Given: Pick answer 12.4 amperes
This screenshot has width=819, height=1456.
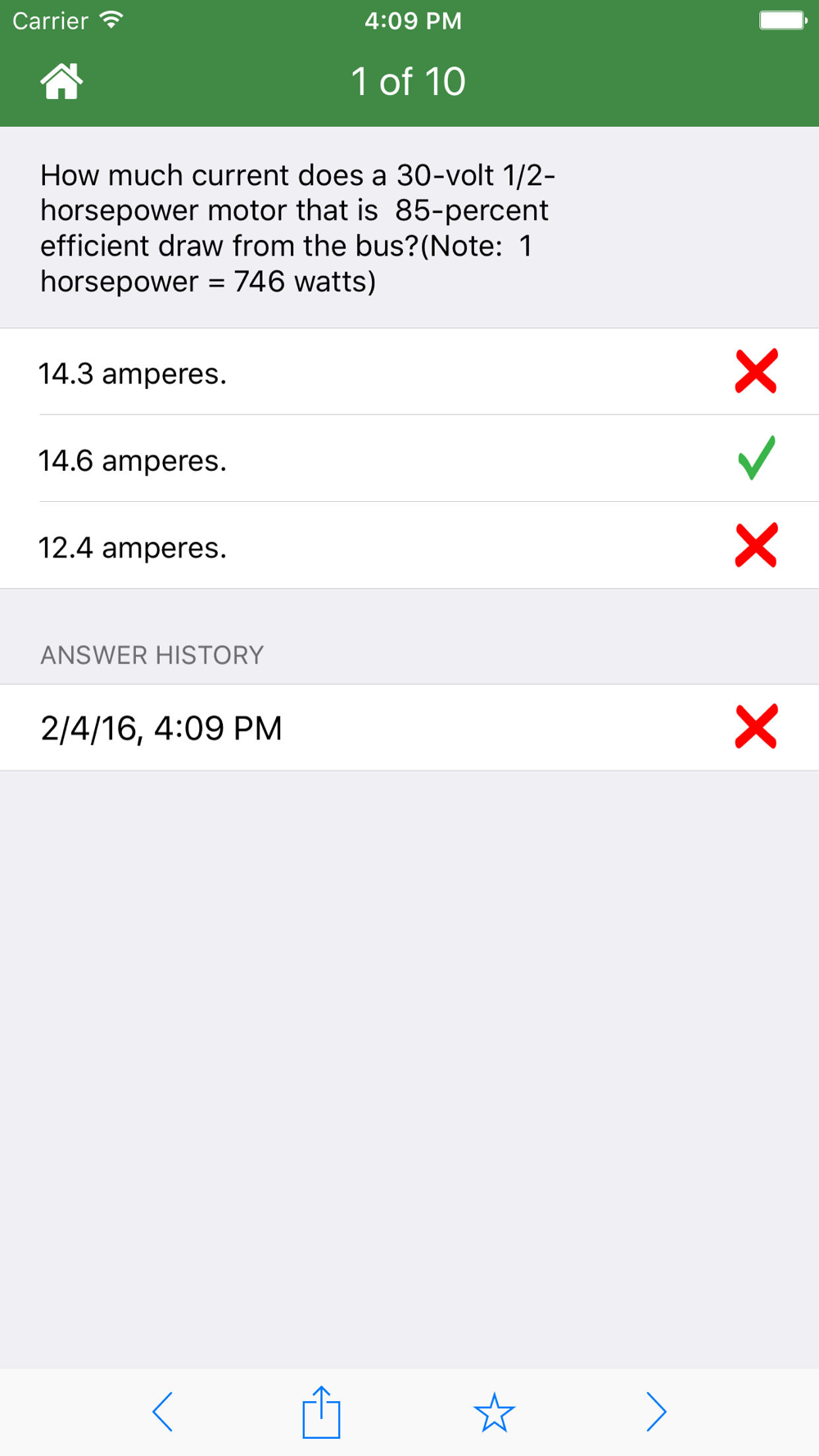Looking at the screenshot, I should point(133,547).
